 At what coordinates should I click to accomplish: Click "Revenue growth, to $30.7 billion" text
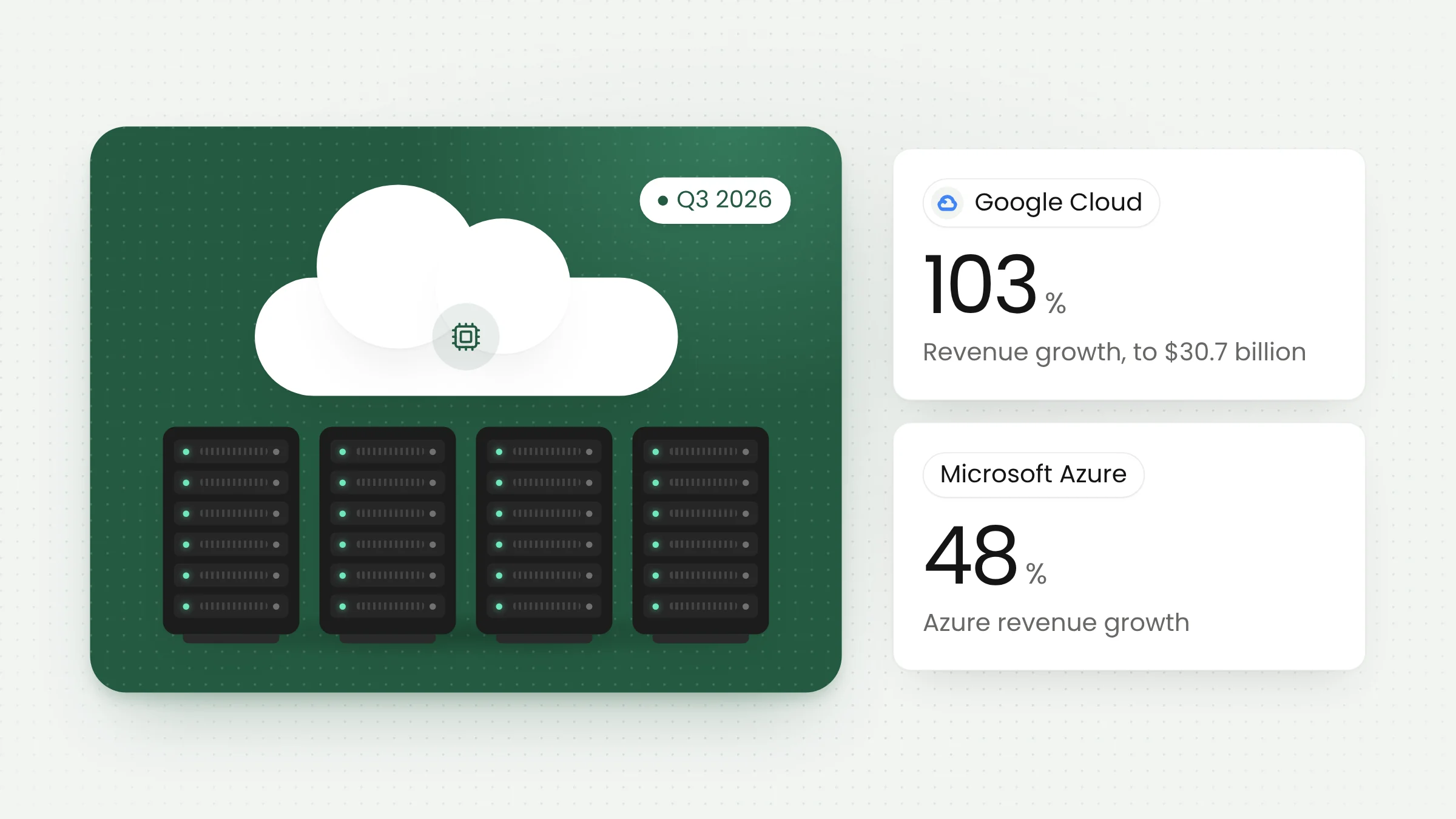tap(1114, 352)
